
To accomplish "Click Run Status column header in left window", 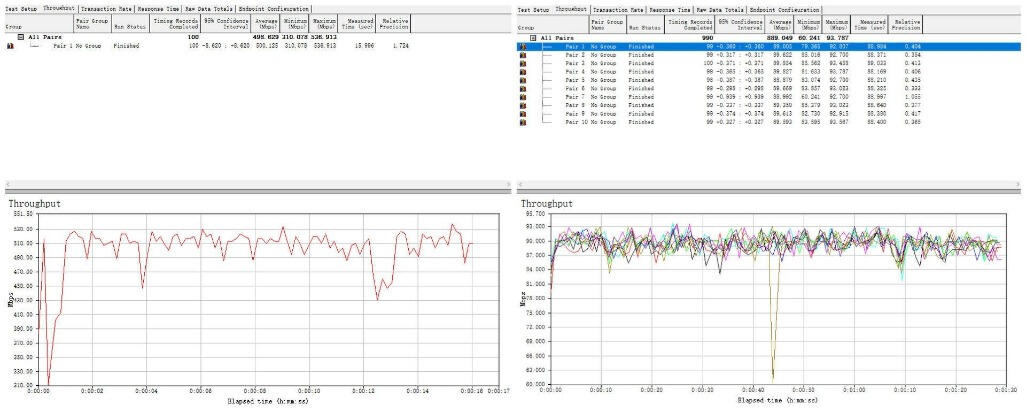I will click(x=131, y=24).
